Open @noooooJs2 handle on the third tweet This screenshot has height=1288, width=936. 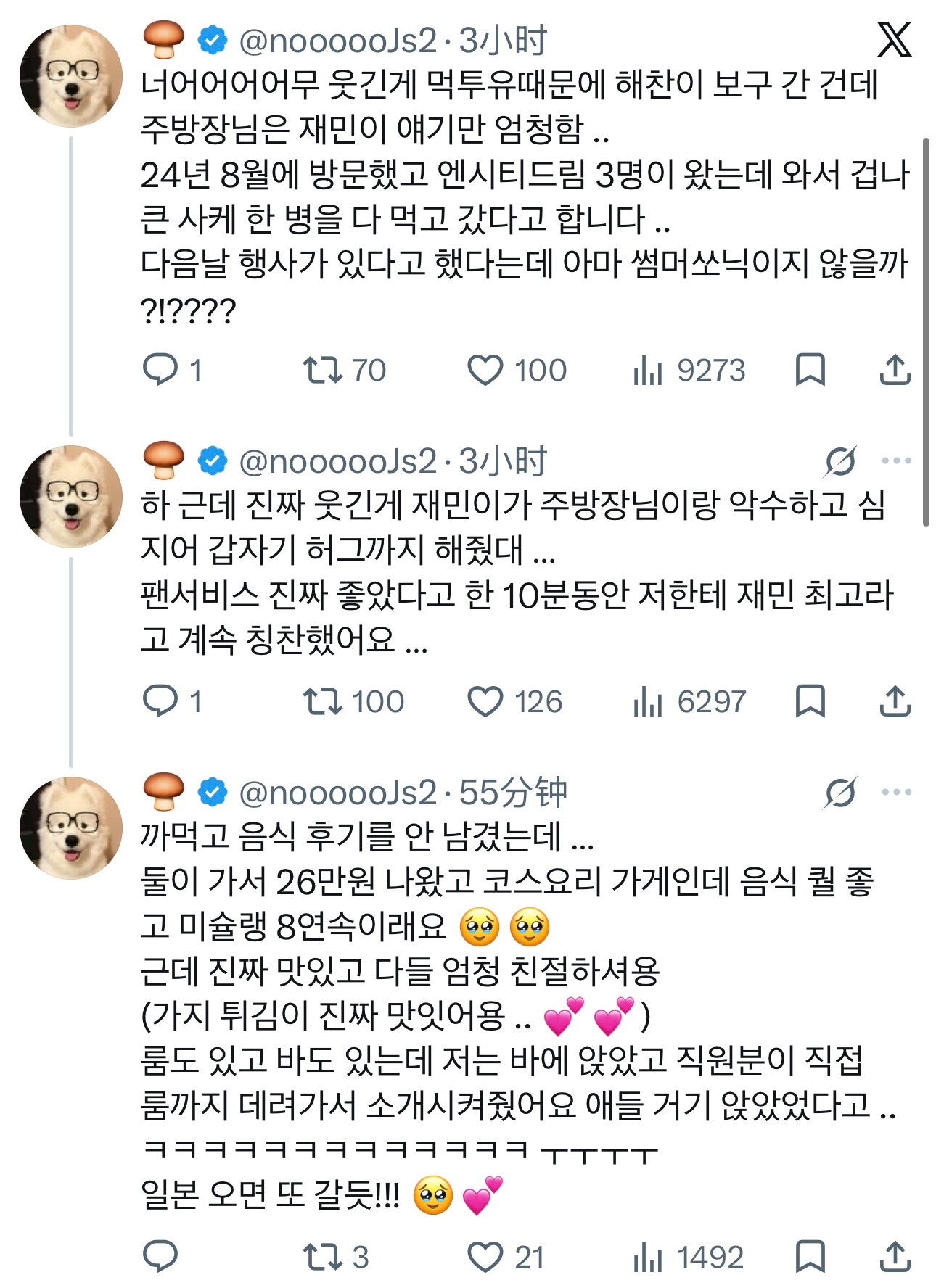coord(338,793)
